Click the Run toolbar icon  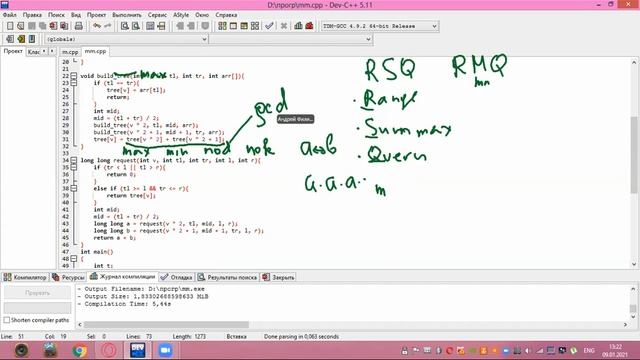[x=233, y=26]
